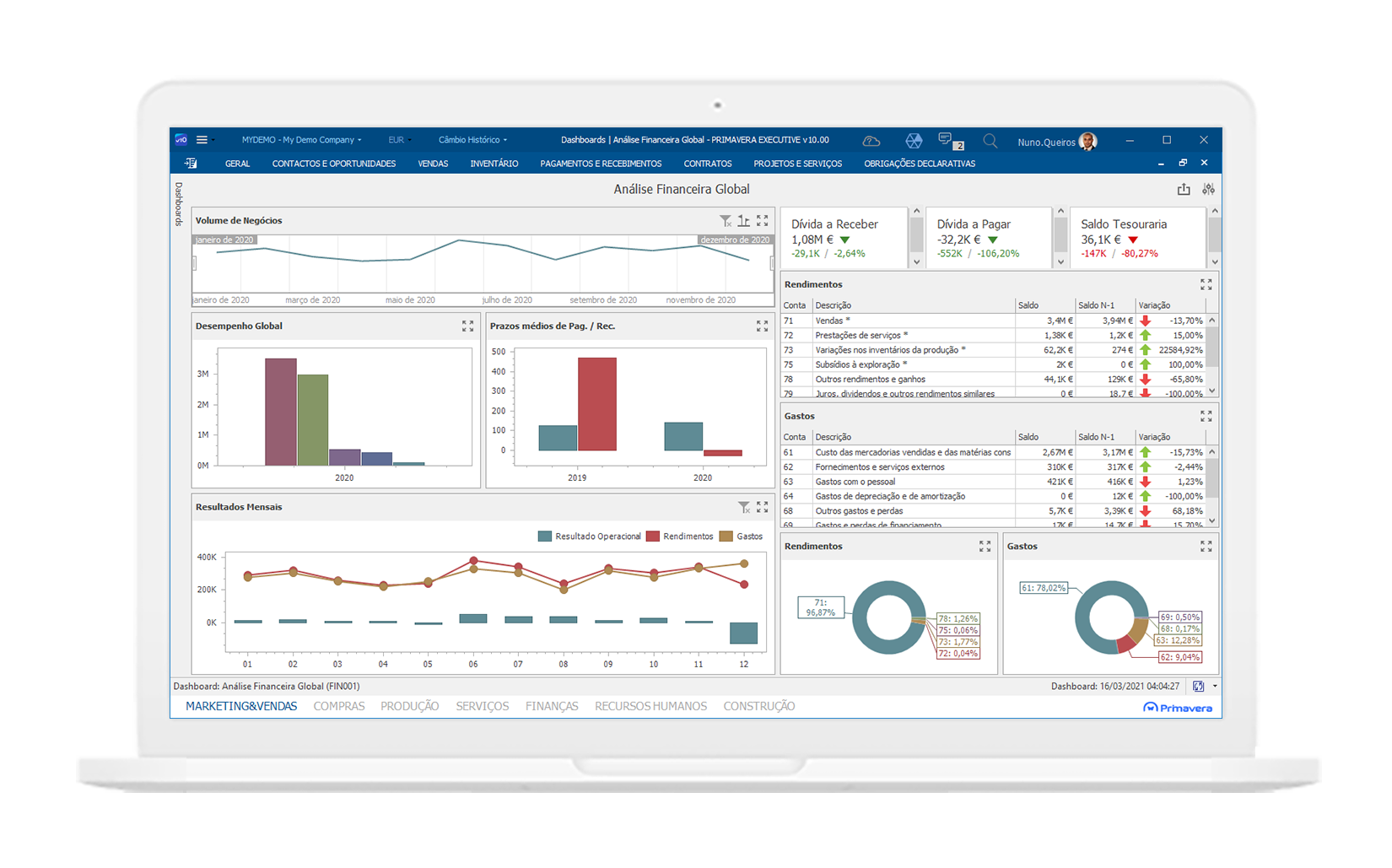Maximize the Rendimentos donut chart
The width and height of the screenshot is (1392, 868).
[x=985, y=547]
